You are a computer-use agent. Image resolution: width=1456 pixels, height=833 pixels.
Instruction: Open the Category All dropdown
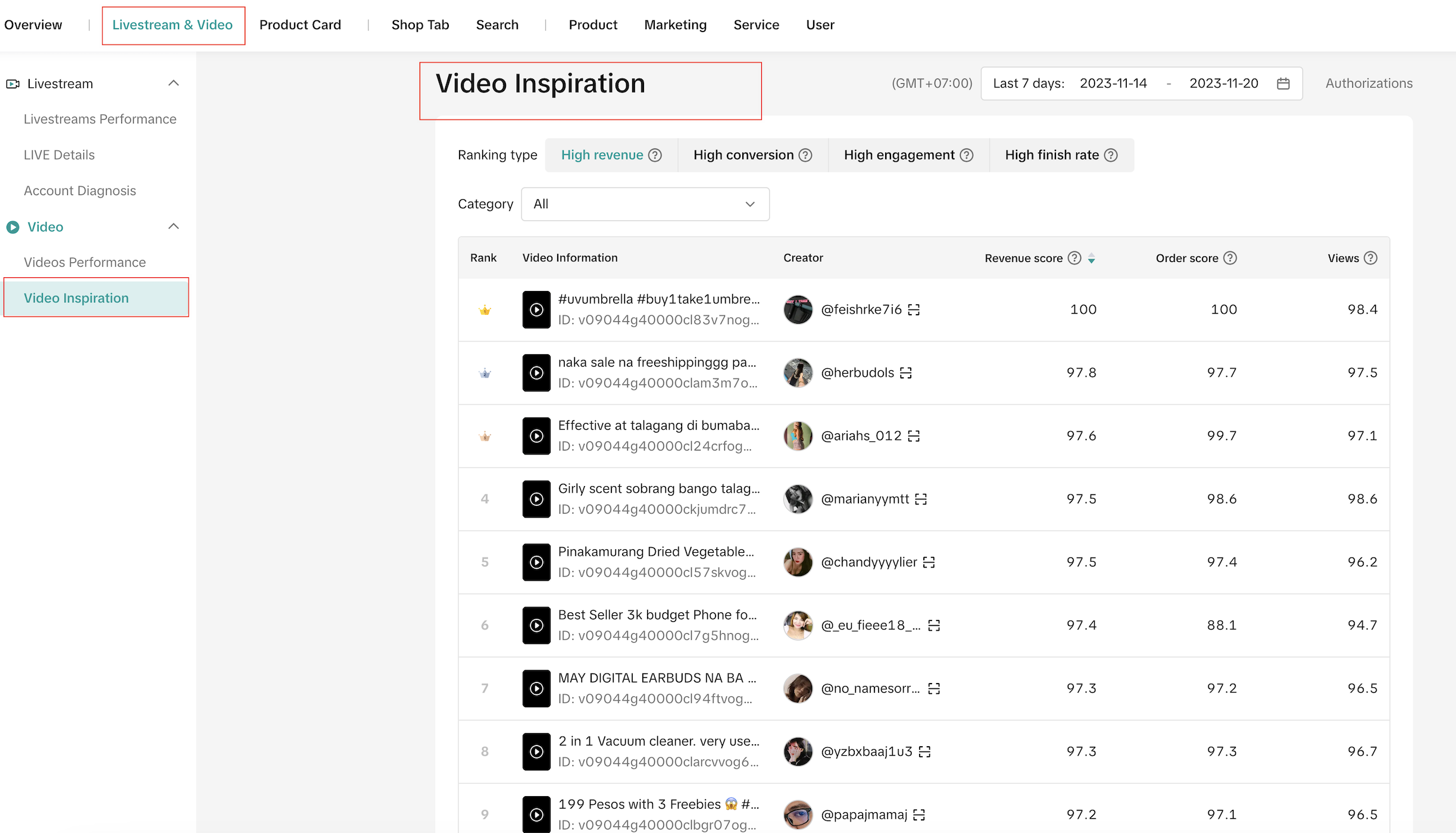click(x=645, y=204)
